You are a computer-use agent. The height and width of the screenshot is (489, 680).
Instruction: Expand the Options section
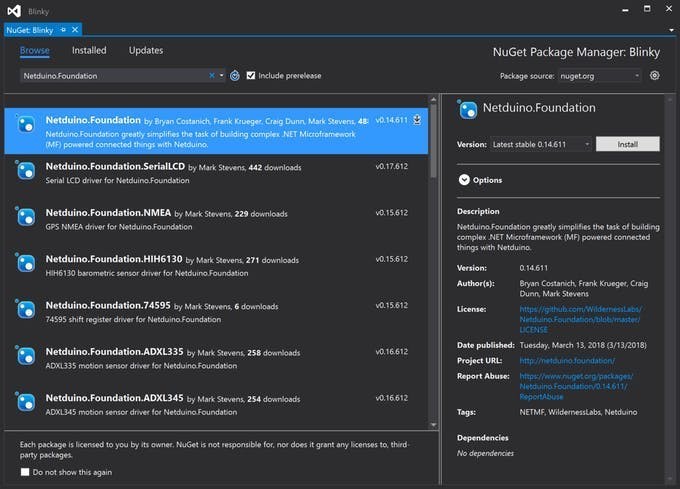pos(464,180)
